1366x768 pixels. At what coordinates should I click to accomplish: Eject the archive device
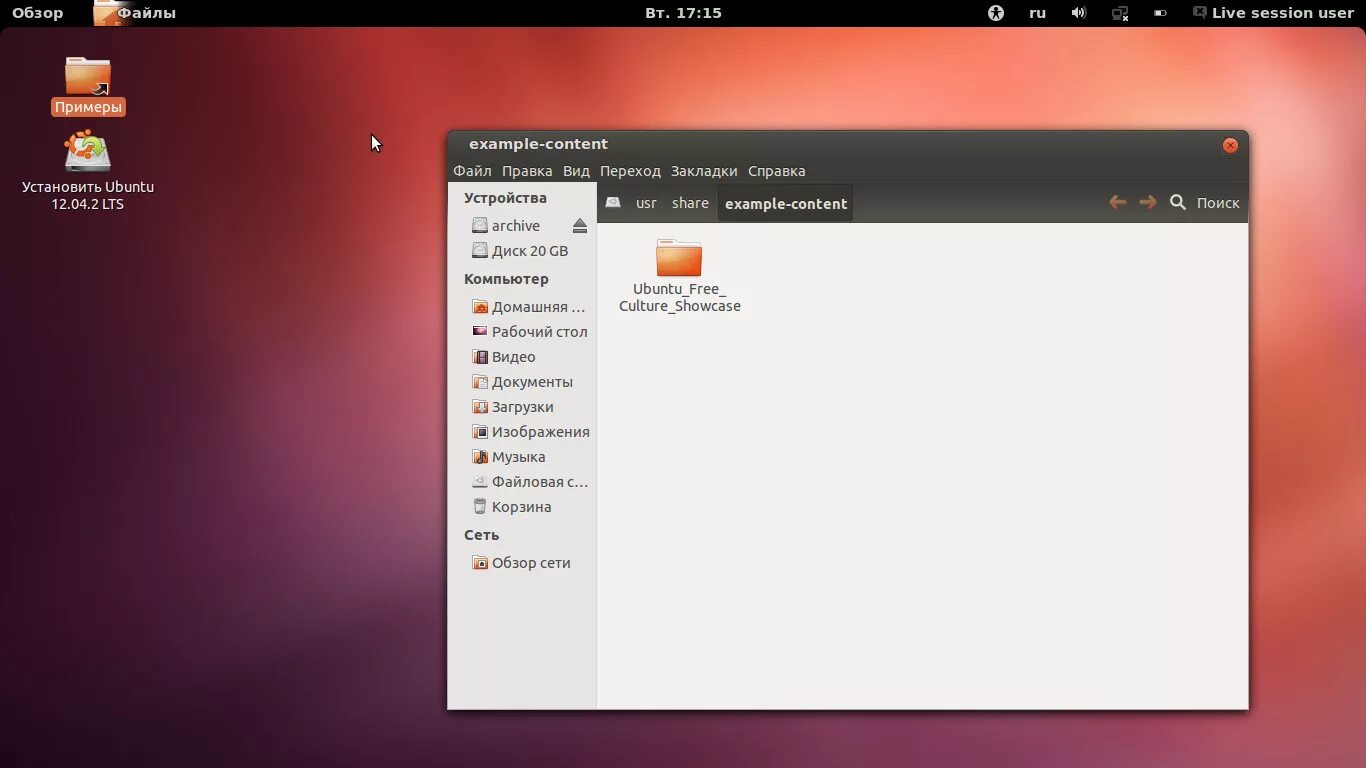[580, 226]
